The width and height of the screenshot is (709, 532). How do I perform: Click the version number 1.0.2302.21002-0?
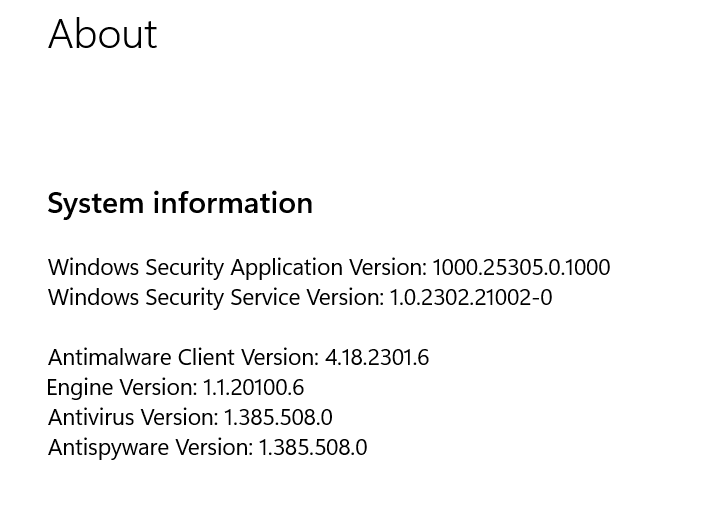point(471,298)
